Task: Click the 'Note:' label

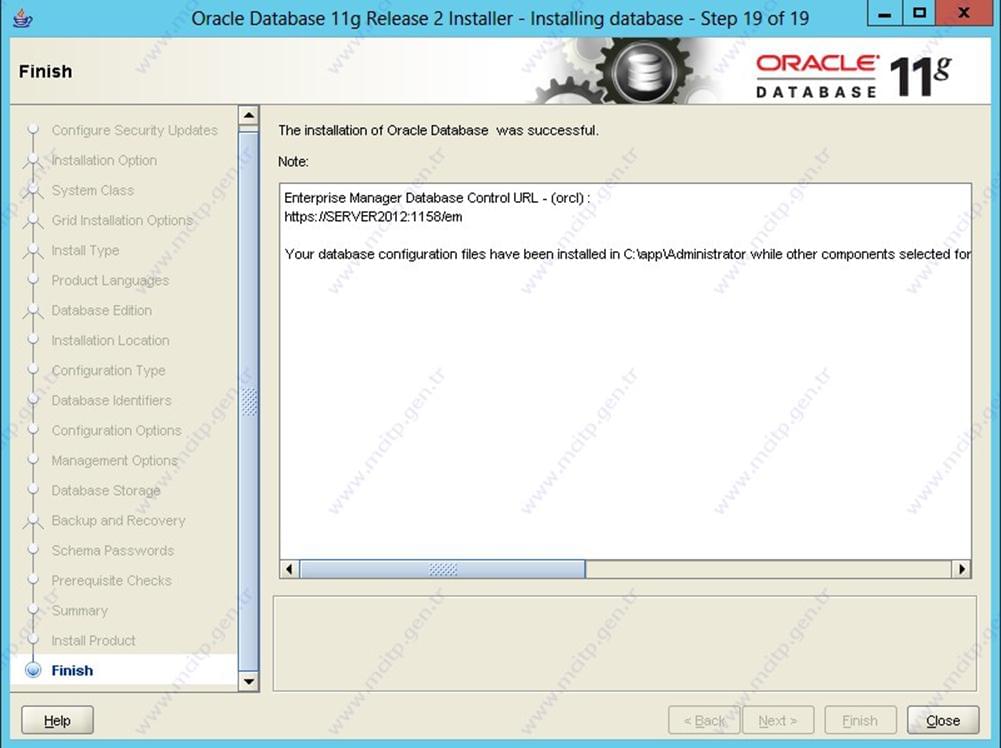Action: coord(293,161)
